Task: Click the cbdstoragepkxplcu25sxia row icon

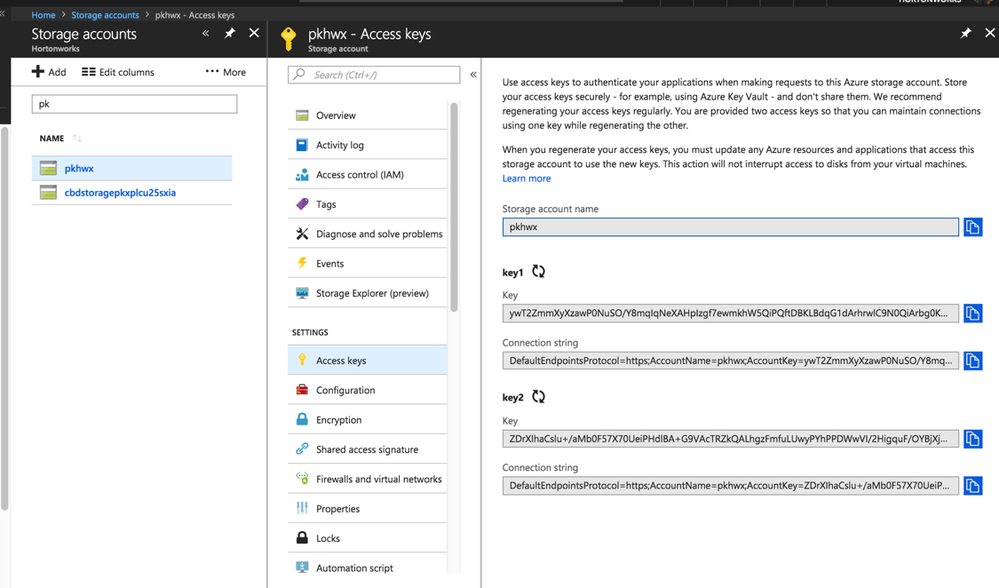Action: (x=48, y=192)
